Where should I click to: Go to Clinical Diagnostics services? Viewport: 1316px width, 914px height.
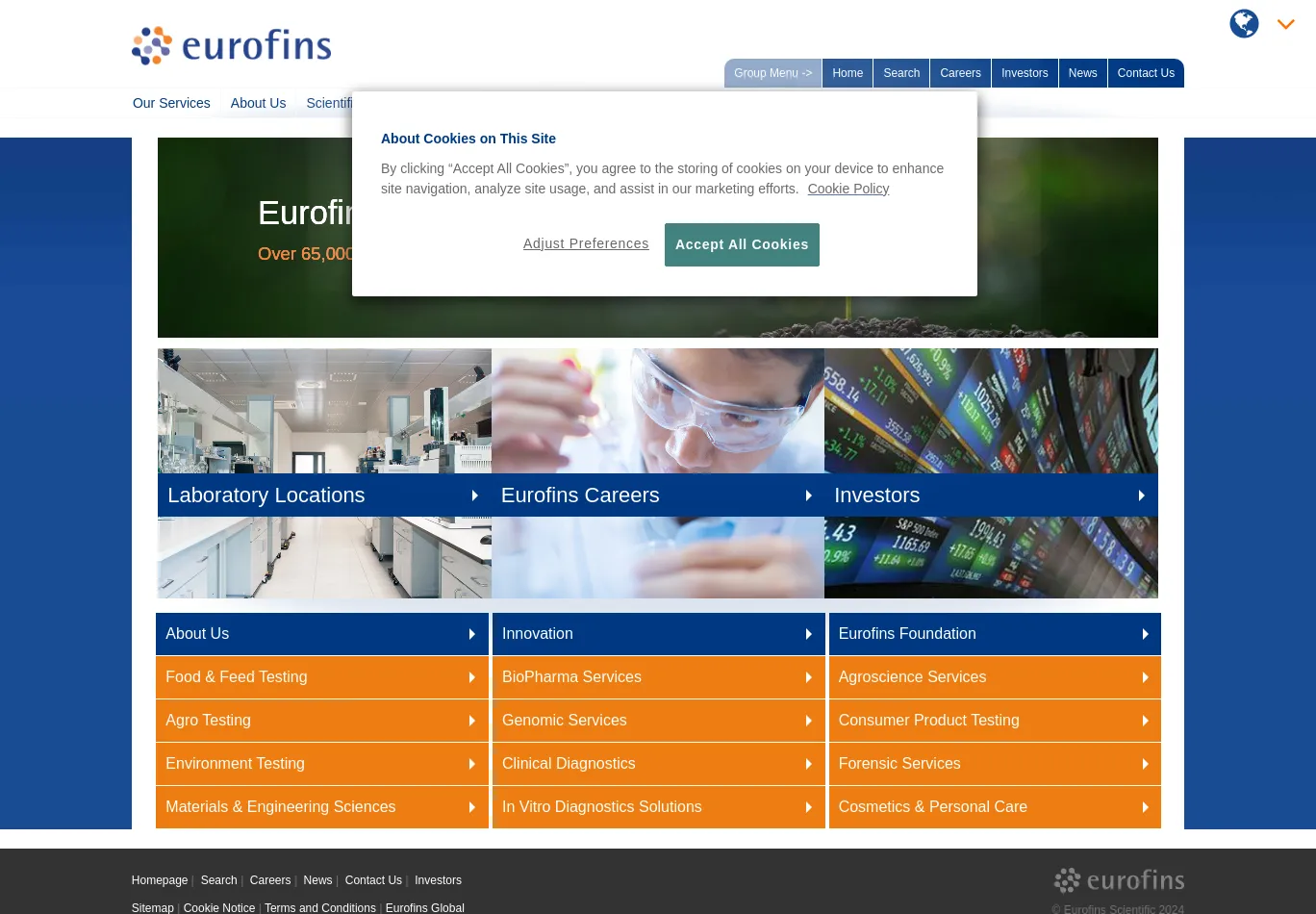coord(569,764)
